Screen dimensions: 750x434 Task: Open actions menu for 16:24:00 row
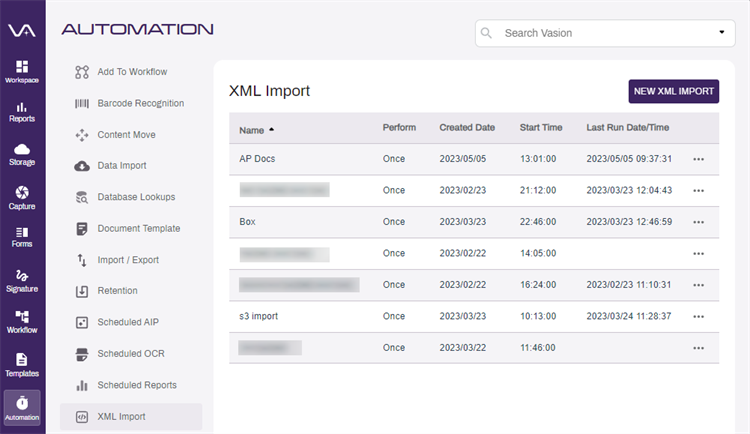click(x=698, y=285)
